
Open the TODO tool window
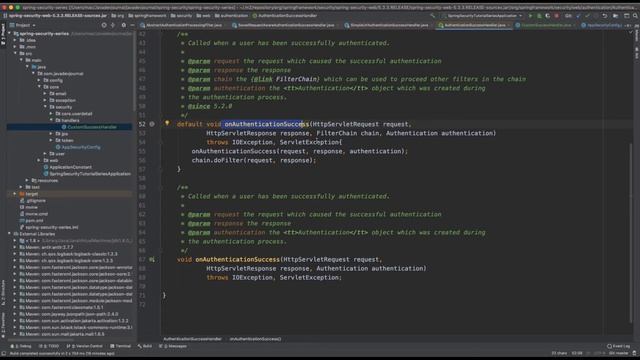[49, 346]
